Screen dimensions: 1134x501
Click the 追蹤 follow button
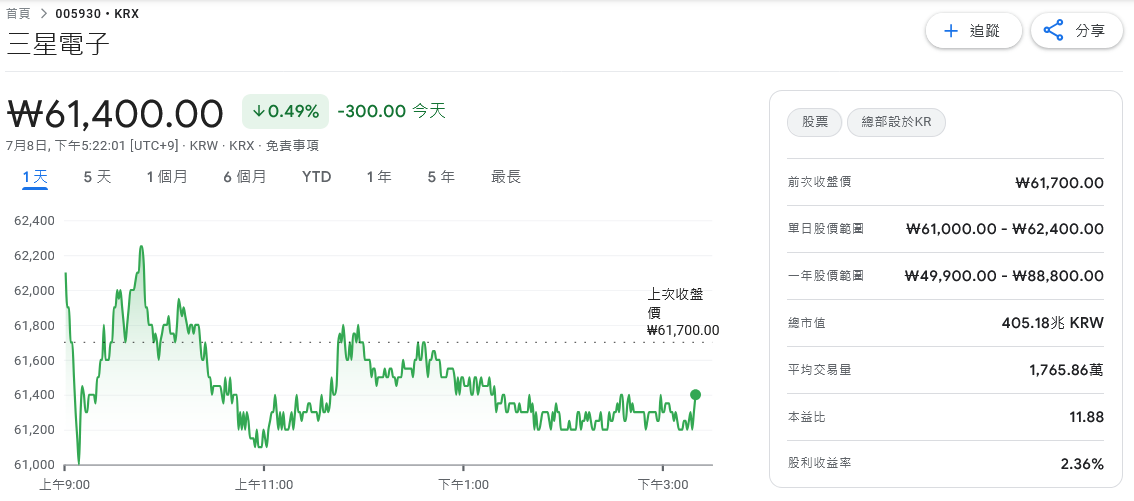(x=974, y=31)
